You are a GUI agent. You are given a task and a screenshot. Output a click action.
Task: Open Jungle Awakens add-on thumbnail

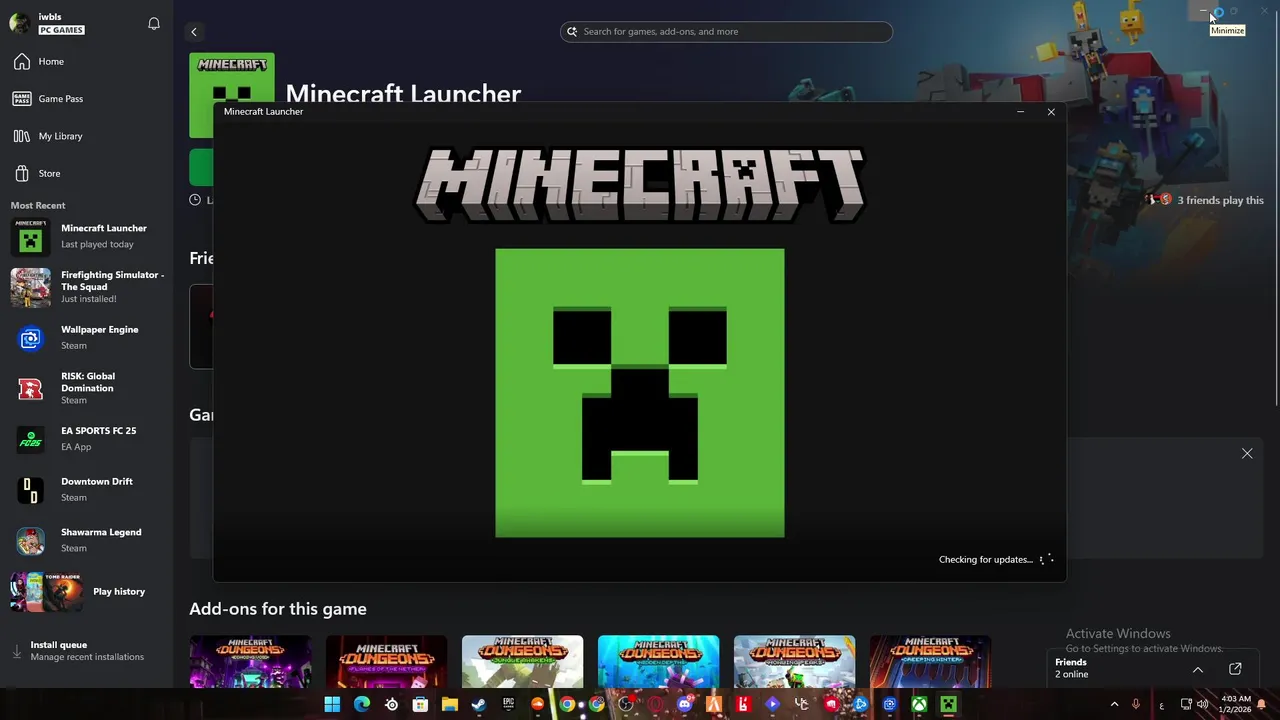coord(522,661)
